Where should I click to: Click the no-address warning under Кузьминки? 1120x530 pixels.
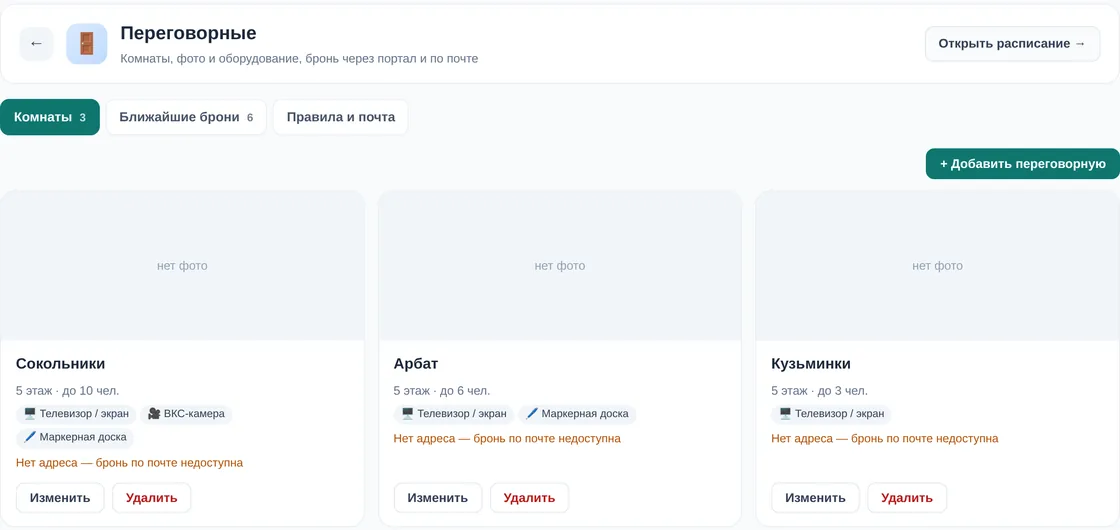click(x=885, y=439)
